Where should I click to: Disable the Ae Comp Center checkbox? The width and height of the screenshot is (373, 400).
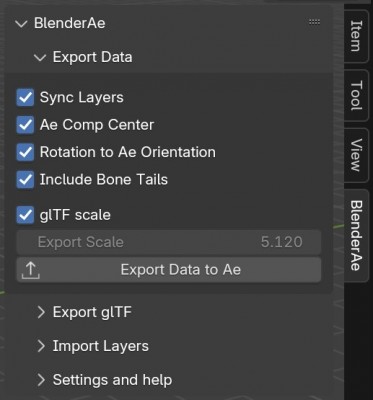(25, 125)
